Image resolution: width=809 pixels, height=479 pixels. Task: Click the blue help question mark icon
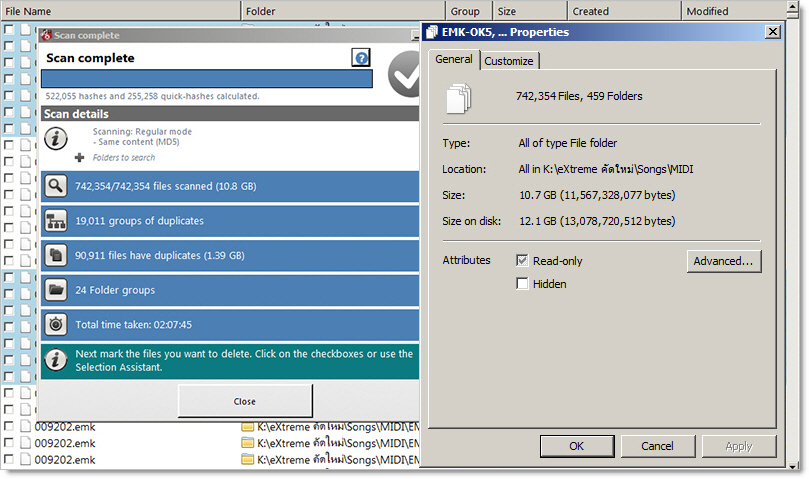(361, 58)
